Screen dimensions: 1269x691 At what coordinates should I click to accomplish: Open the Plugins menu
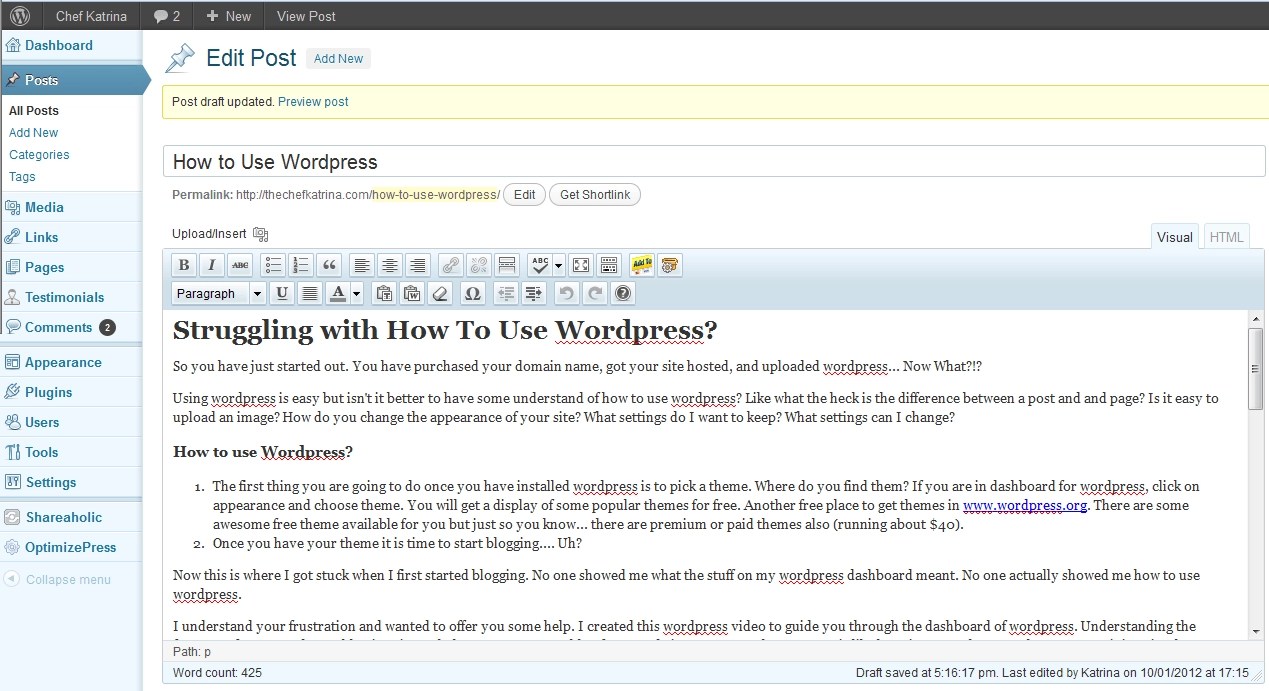coord(49,392)
